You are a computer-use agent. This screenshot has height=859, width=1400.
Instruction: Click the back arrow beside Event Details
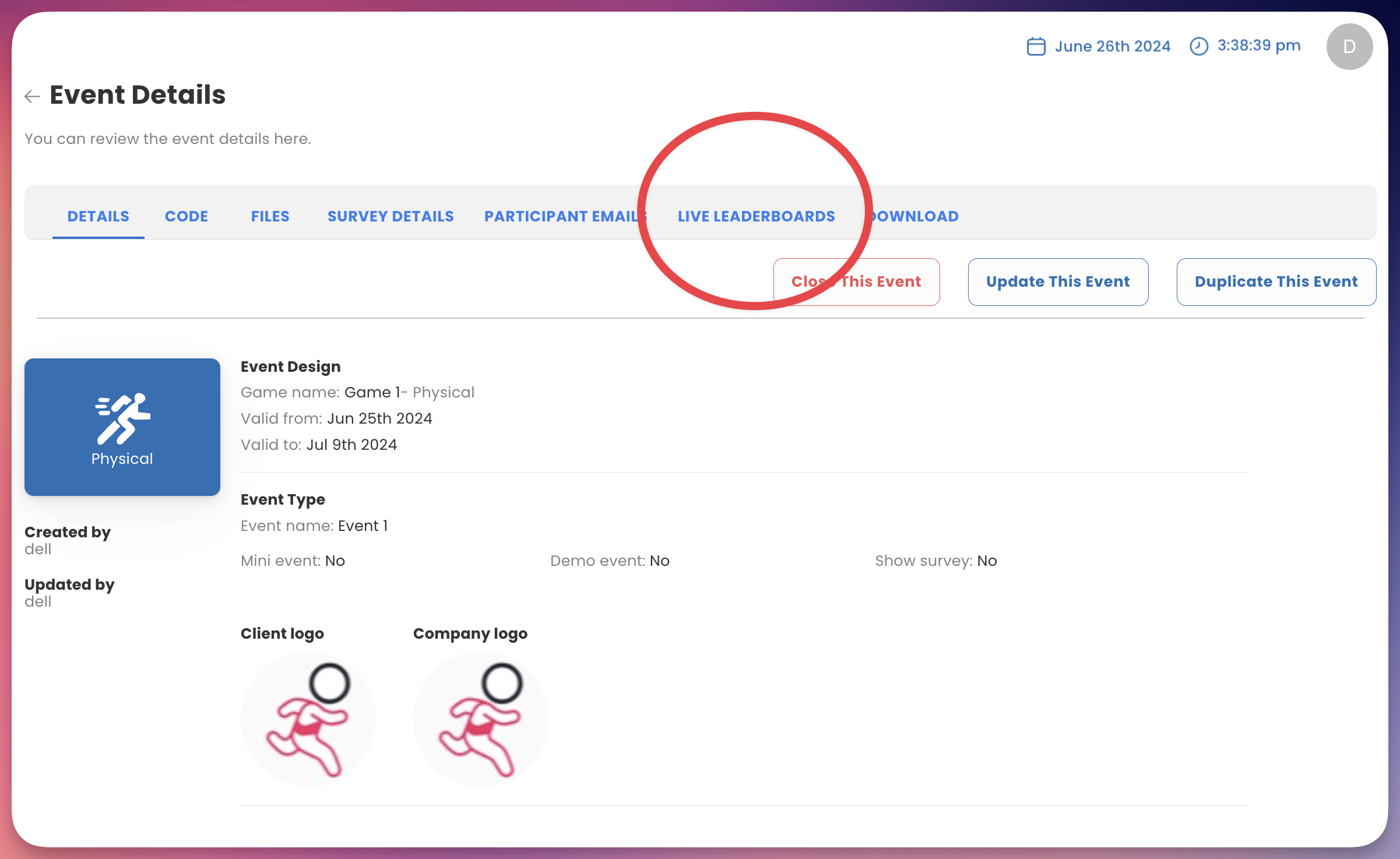click(x=32, y=96)
